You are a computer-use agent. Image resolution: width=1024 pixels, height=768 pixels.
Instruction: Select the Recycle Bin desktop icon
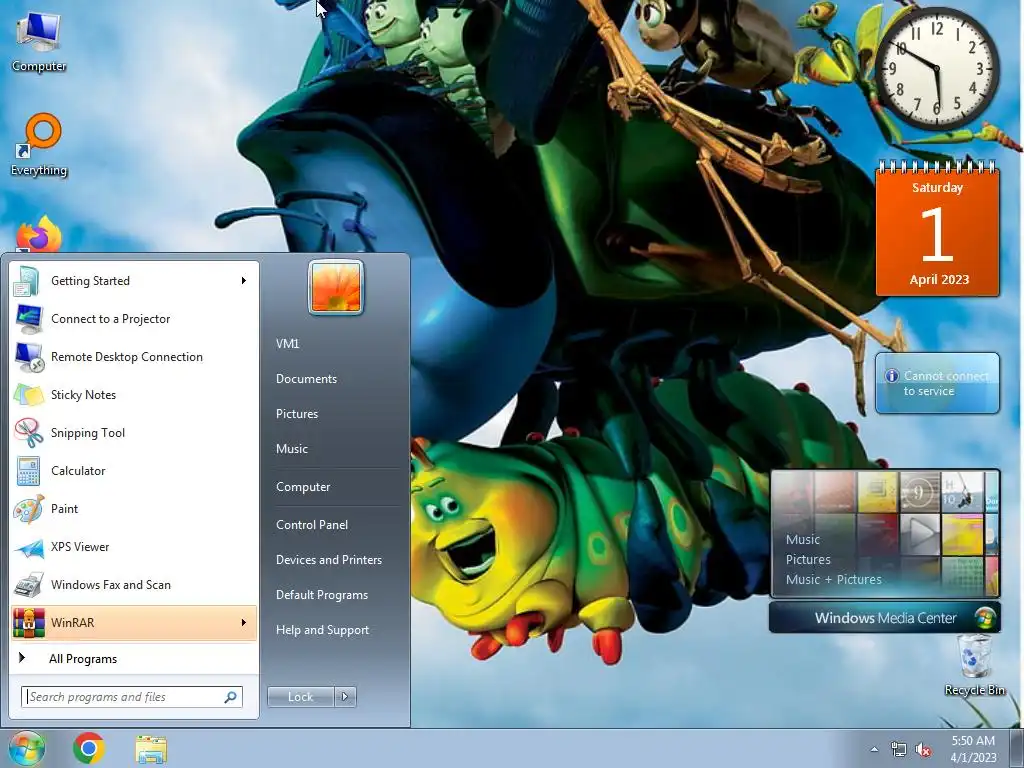(974, 665)
